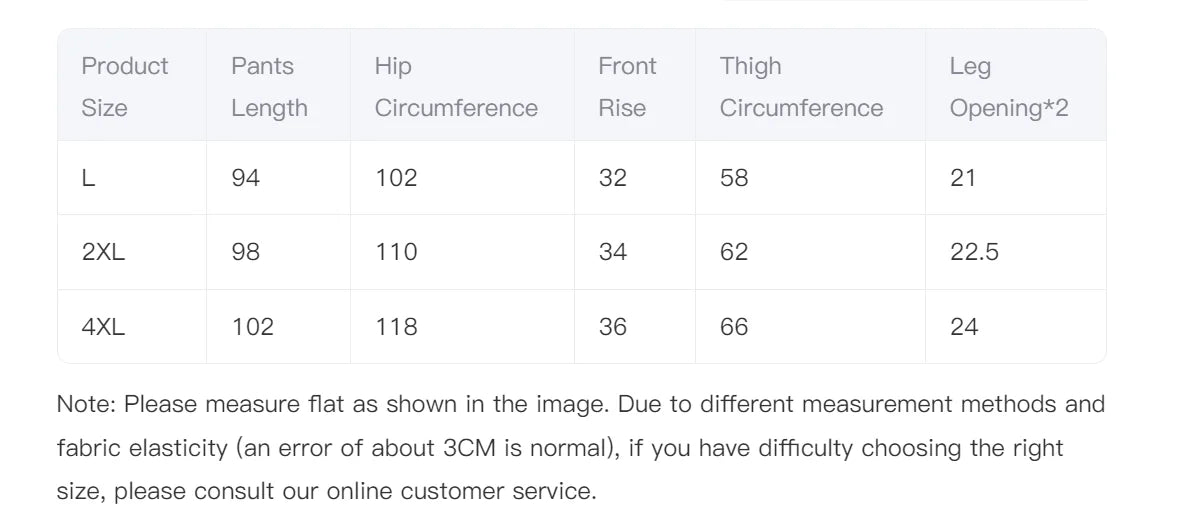
Task: Click the measurement note text below table
Action: [x=580, y=448]
